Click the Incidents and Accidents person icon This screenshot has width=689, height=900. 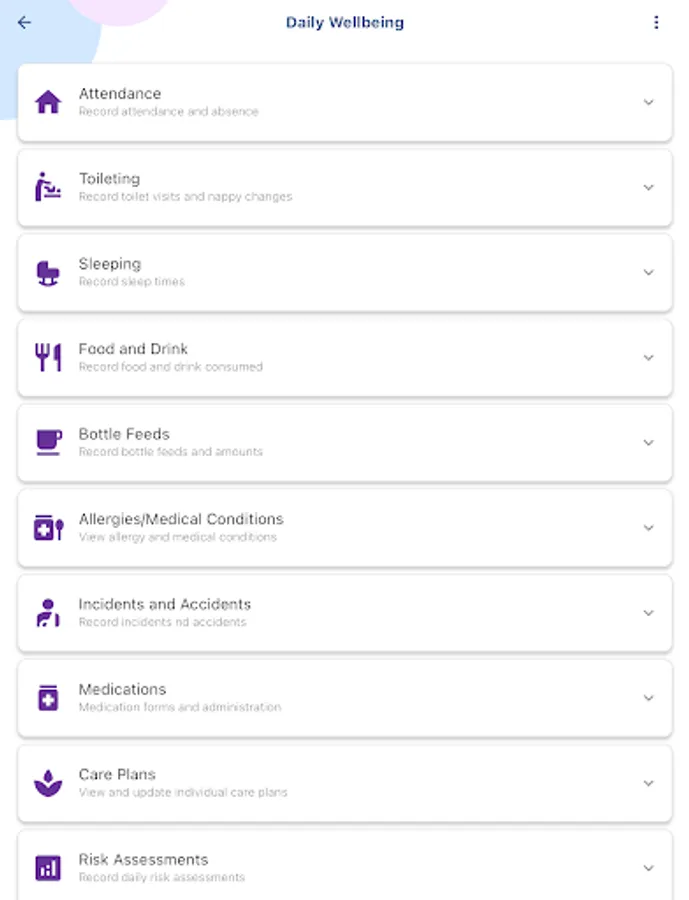click(48, 612)
